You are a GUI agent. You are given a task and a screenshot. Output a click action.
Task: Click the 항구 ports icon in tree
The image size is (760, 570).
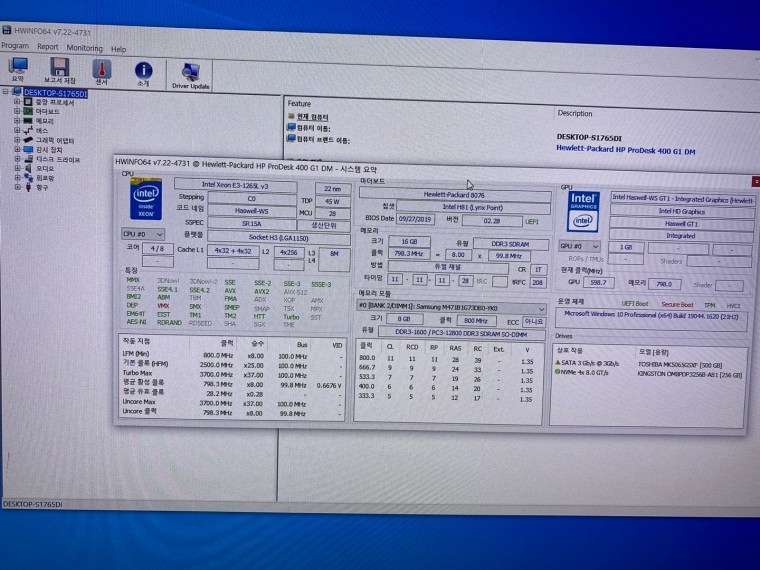click(28, 187)
